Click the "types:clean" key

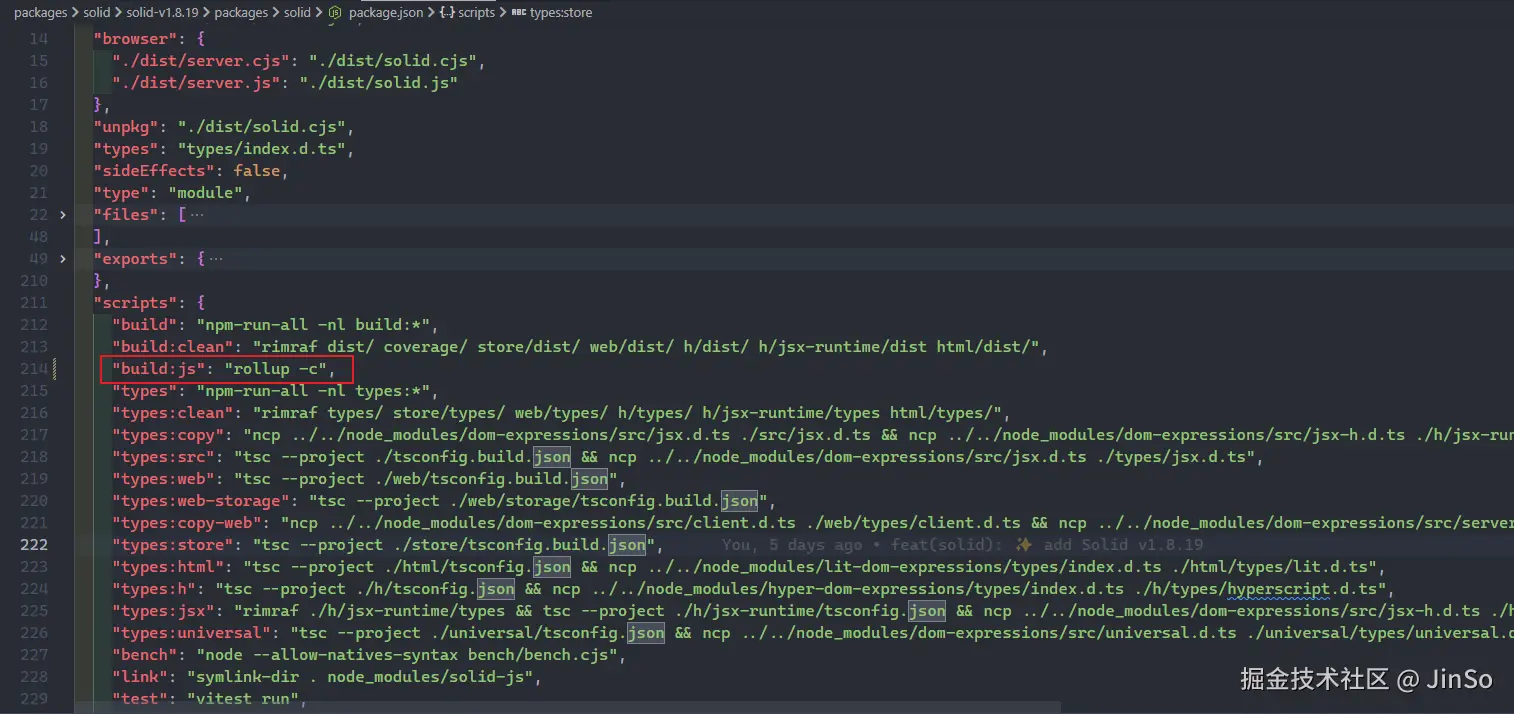click(173, 413)
